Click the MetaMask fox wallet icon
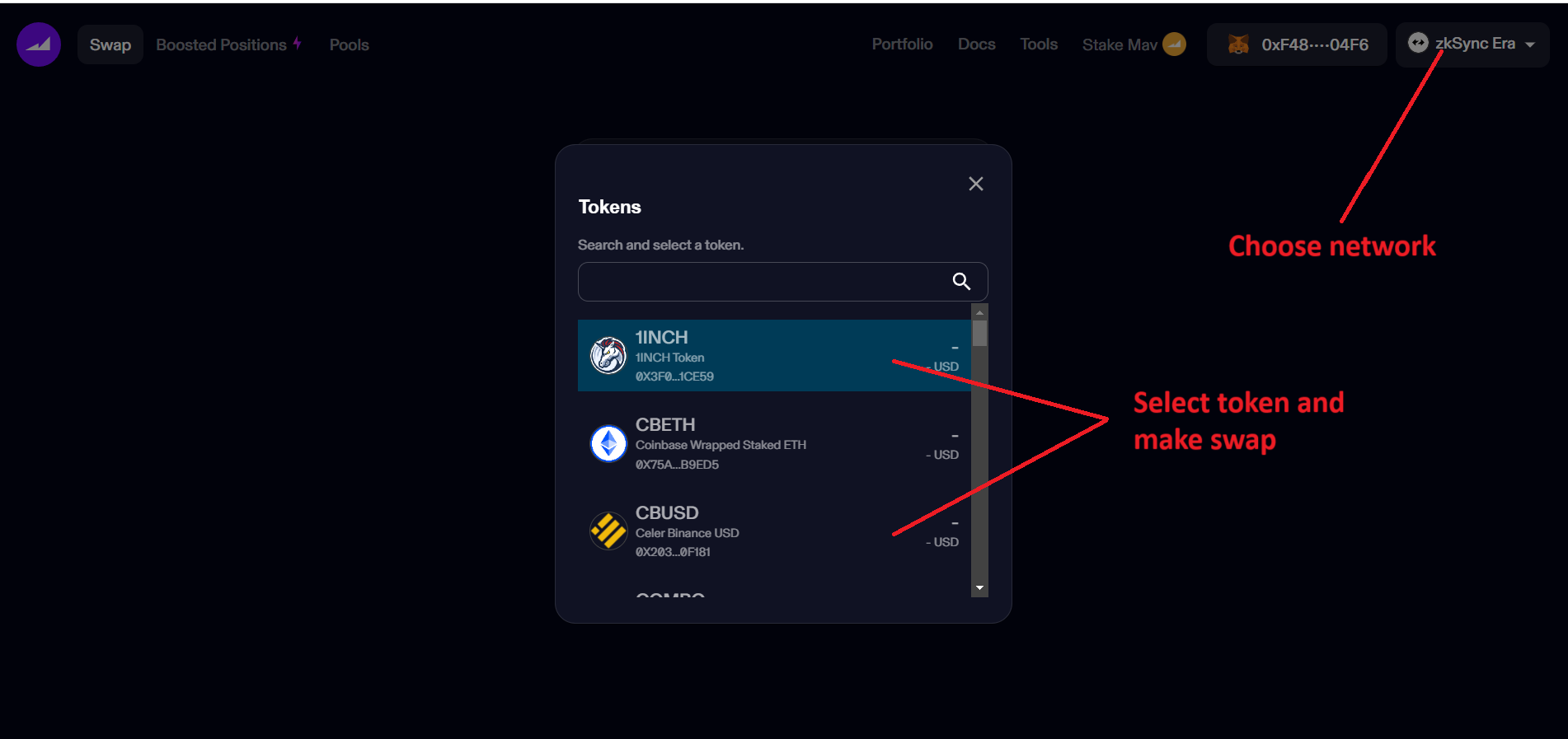The width and height of the screenshot is (1568, 739). click(x=1238, y=44)
